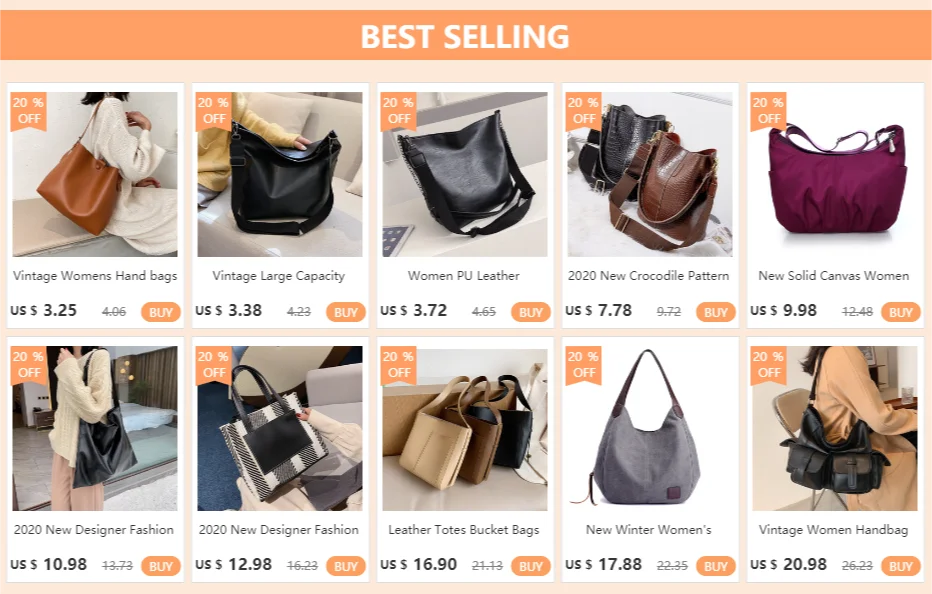Click BUY for the US $12.98 tote
This screenshot has width=932, height=594.
pos(345,566)
